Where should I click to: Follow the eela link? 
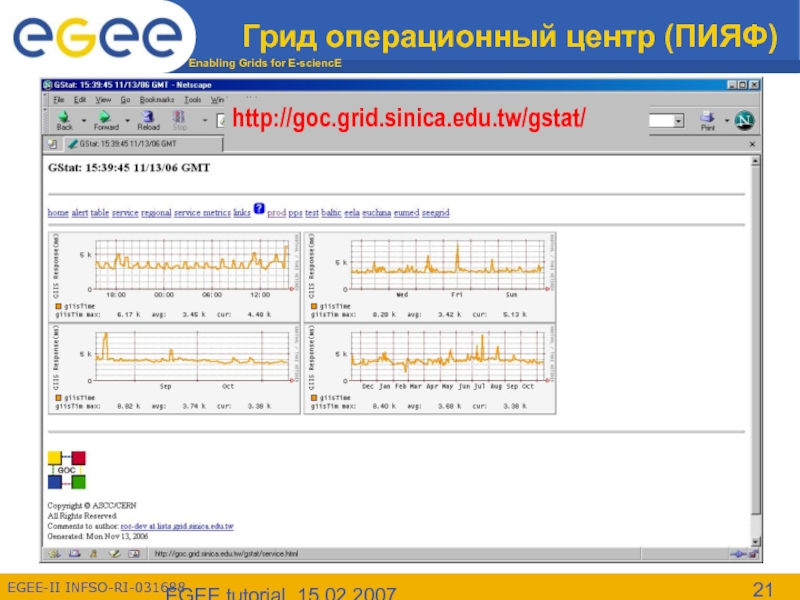(x=352, y=213)
